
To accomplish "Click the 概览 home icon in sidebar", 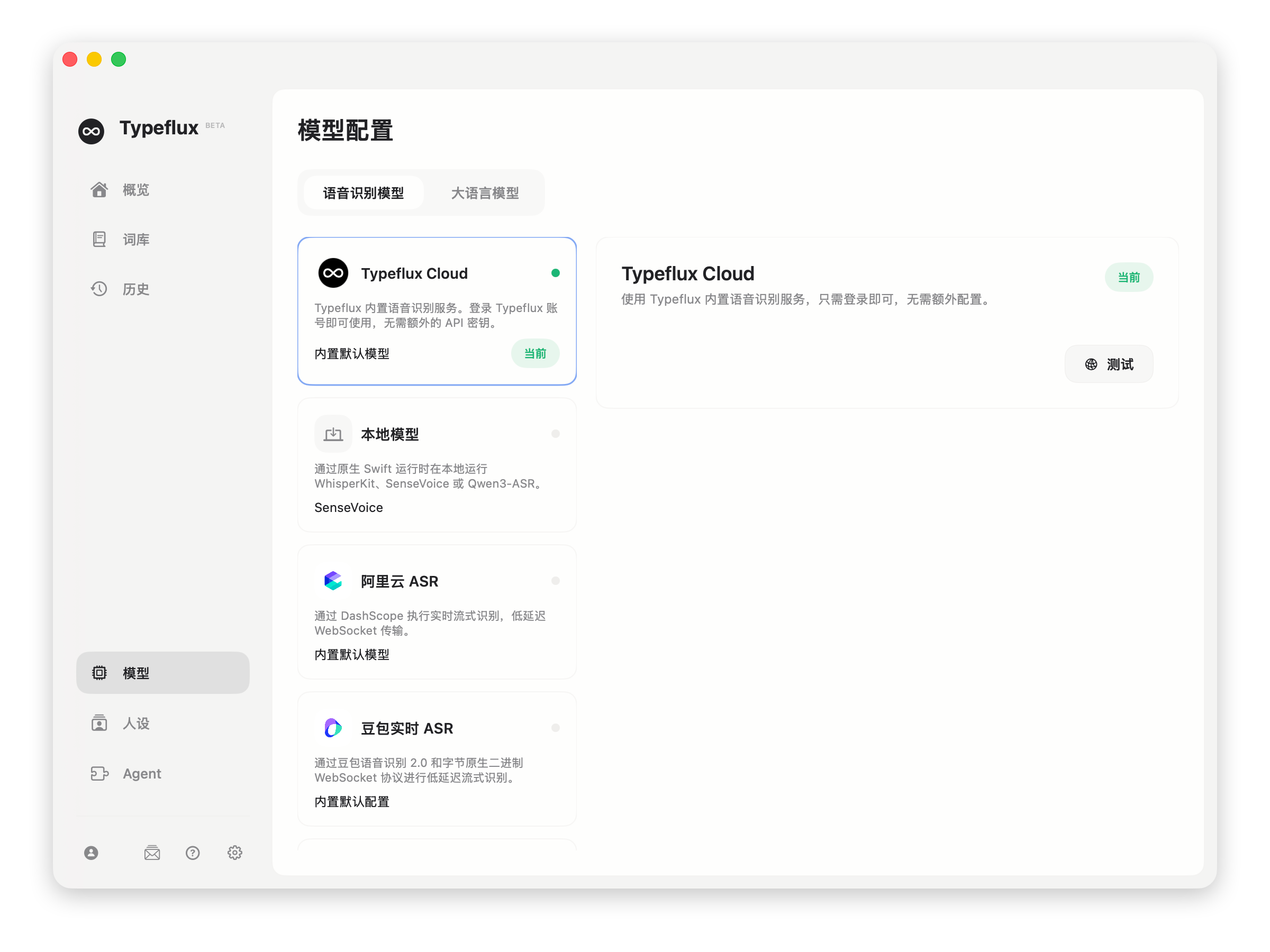I will pos(99,190).
